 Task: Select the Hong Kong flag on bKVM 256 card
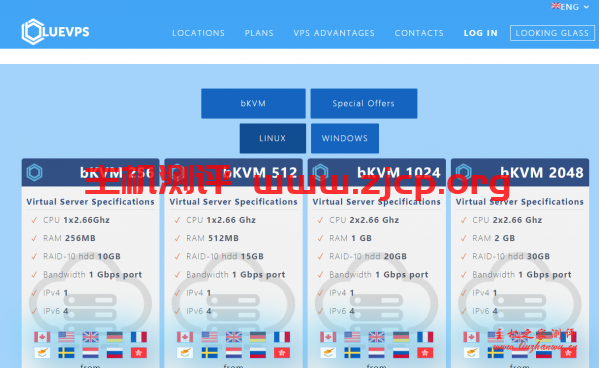pos(139,353)
